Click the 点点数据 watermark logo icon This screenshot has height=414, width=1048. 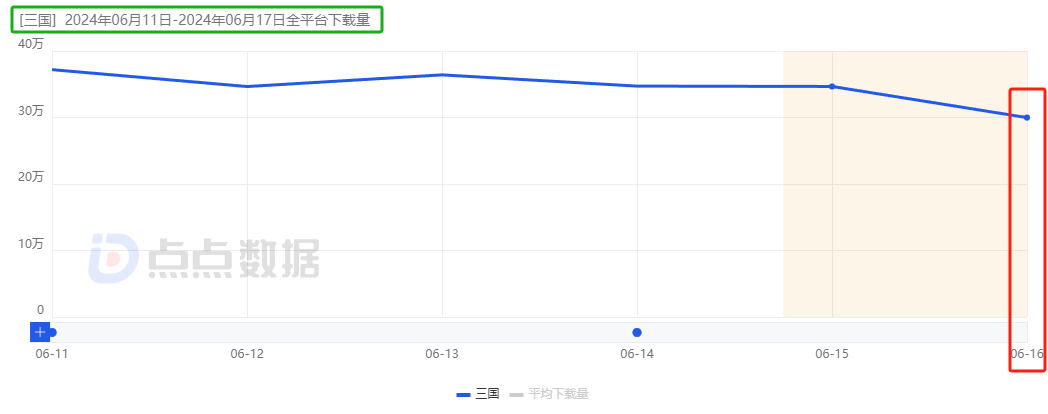[x=112, y=258]
